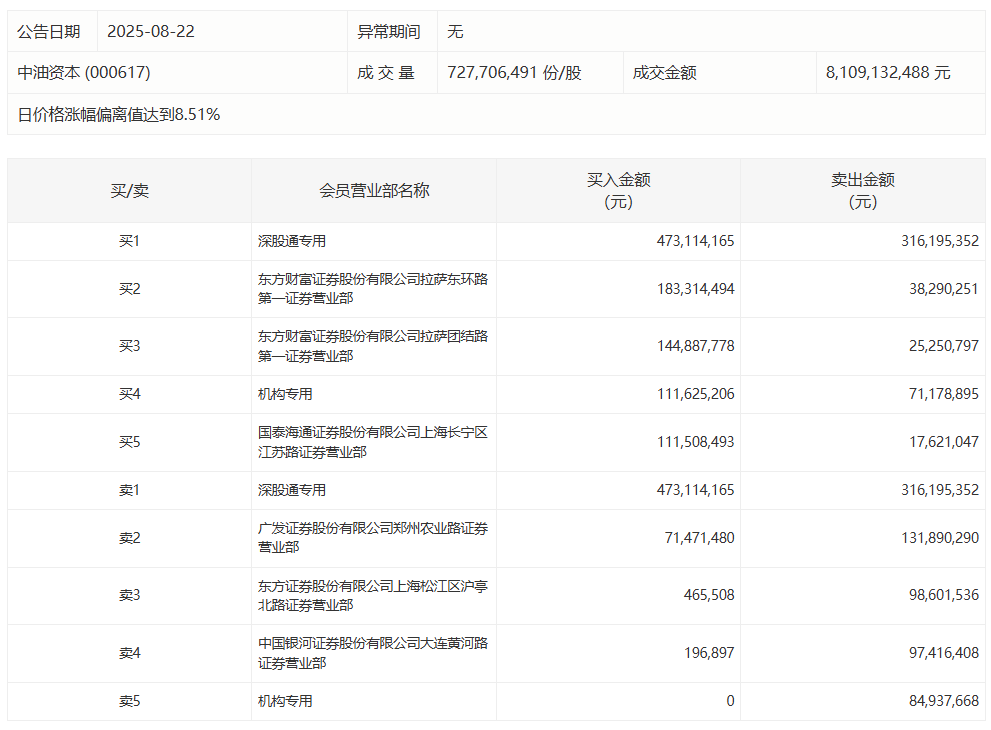Image resolution: width=991 pixels, height=730 pixels.
Task: Click the announcement date 2025-08-22
Action: point(150,32)
